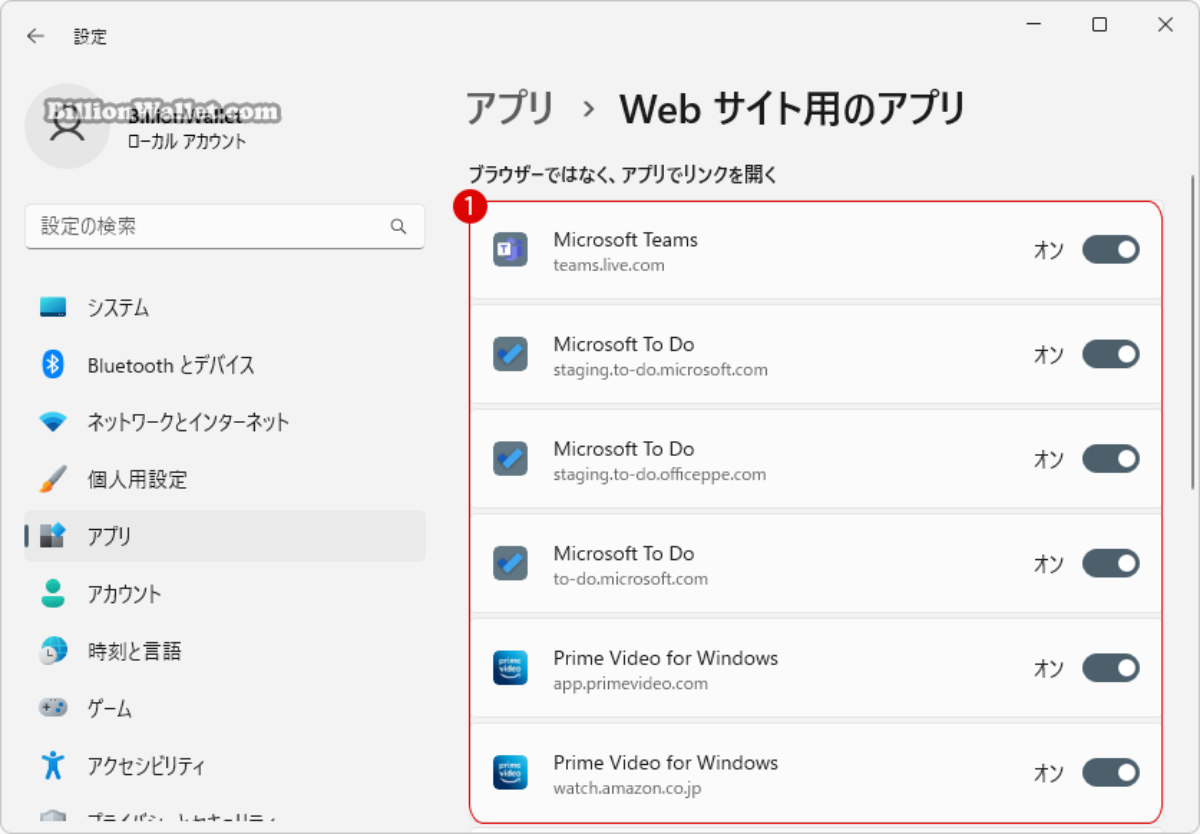The image size is (1200, 834).
Task: Open the アプリ breadcrumb link
Action: [x=510, y=110]
